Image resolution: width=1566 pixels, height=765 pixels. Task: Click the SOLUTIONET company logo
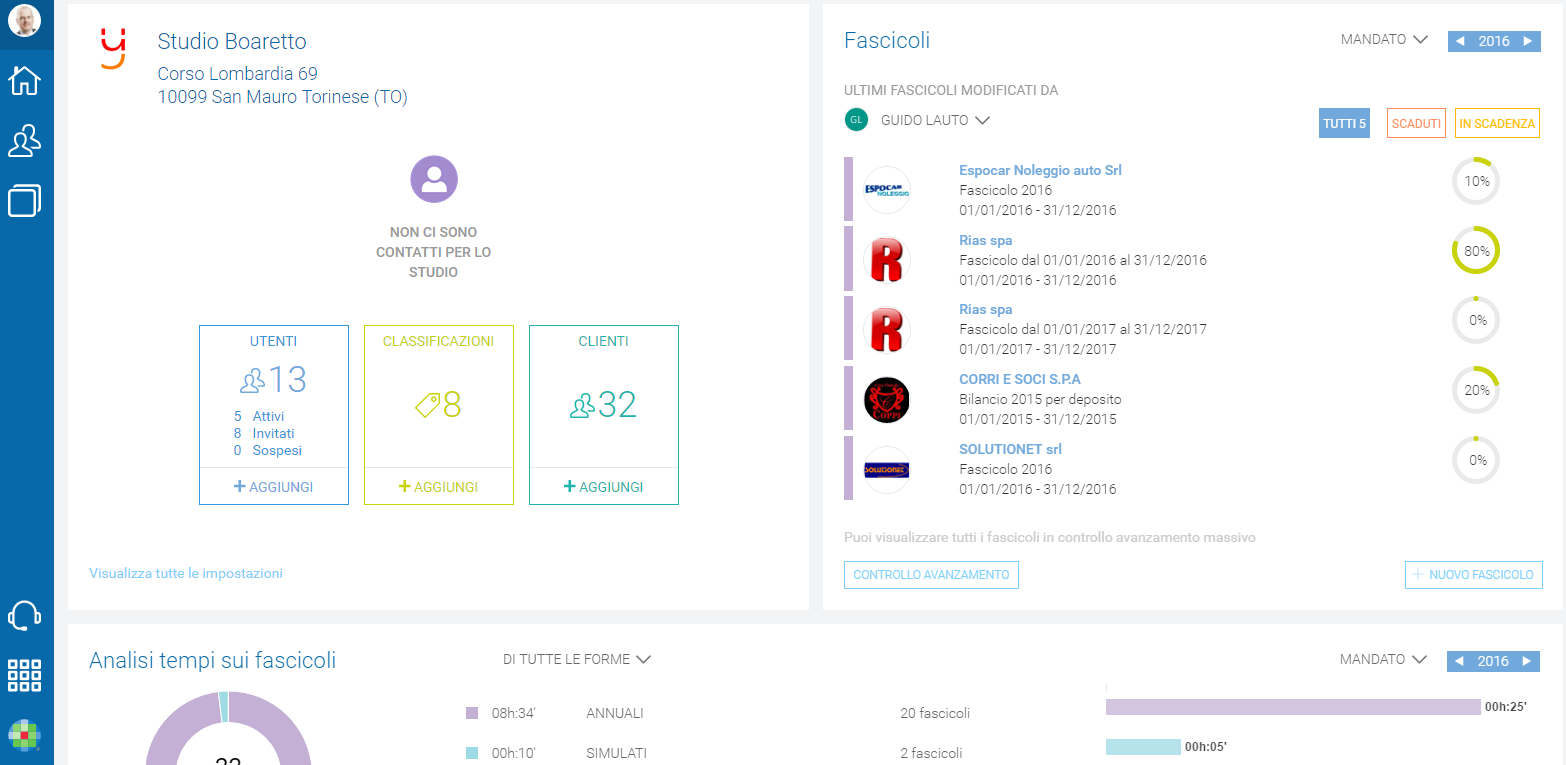coord(887,470)
